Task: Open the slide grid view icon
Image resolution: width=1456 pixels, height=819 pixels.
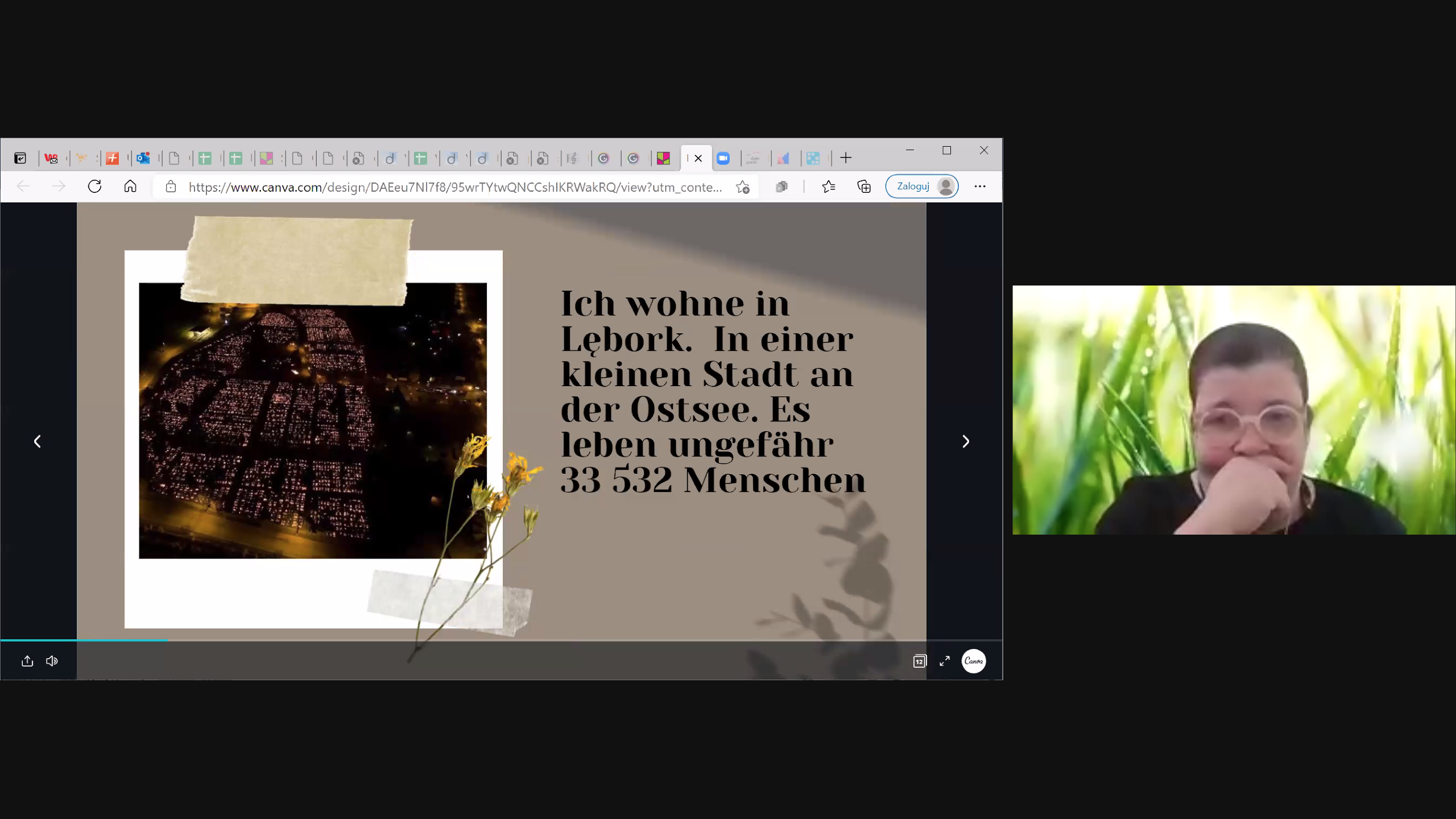Action: pyautogui.click(x=920, y=661)
